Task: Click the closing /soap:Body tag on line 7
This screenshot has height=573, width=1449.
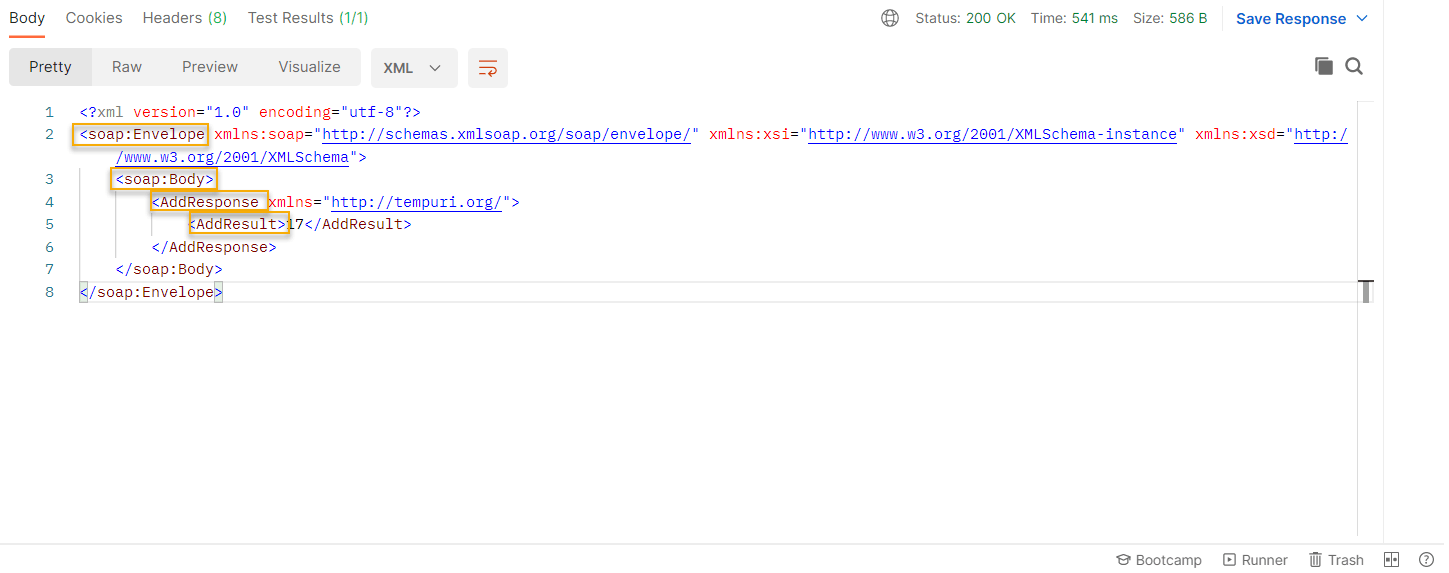Action: click(169, 269)
